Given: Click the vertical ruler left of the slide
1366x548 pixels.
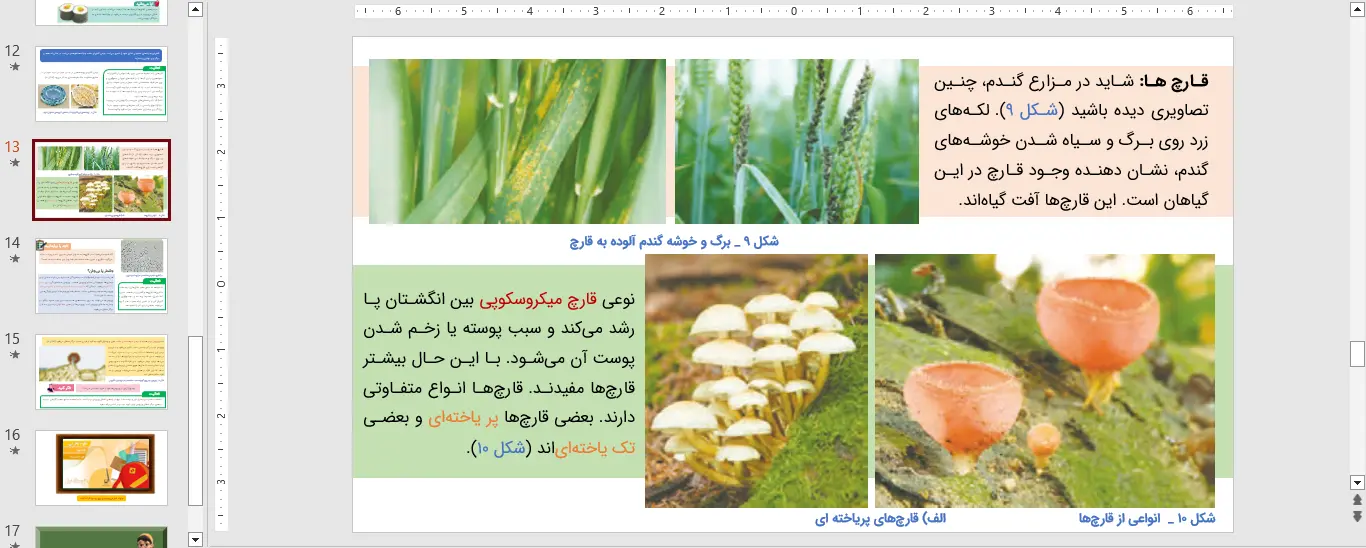Looking at the screenshot, I should tap(222, 284).
